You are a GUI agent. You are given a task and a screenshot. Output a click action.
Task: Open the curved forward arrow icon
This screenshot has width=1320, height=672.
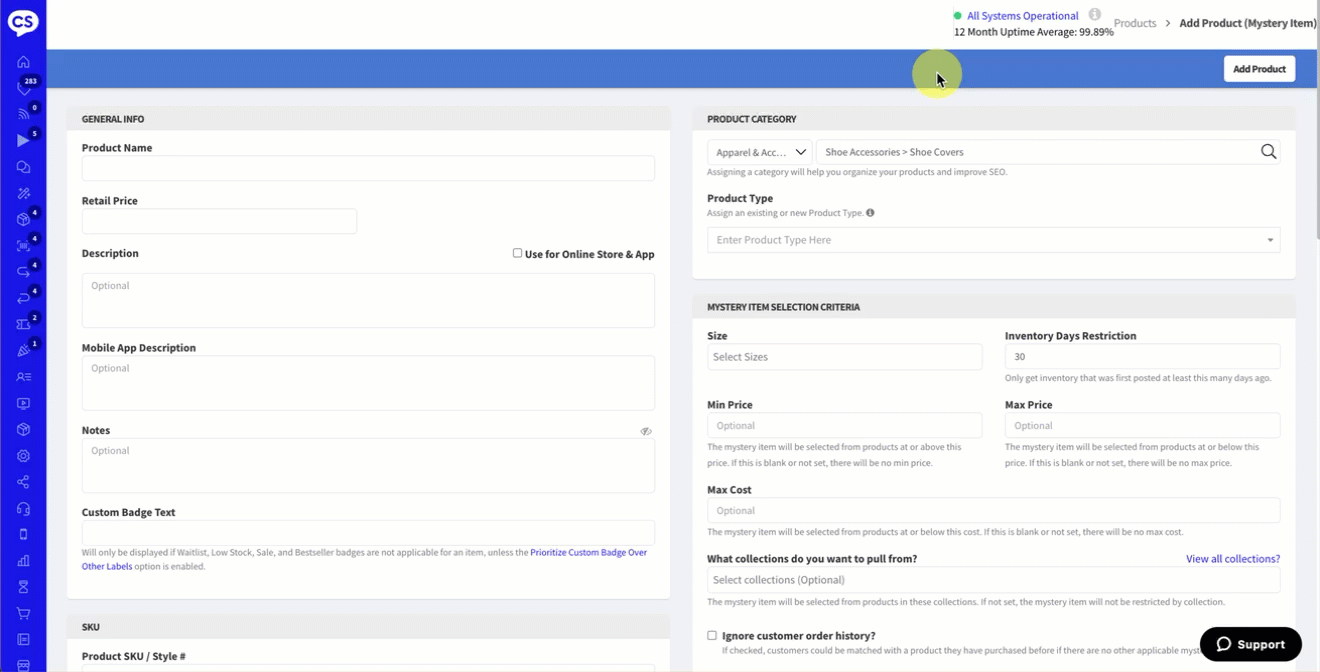pyautogui.click(x=23, y=272)
